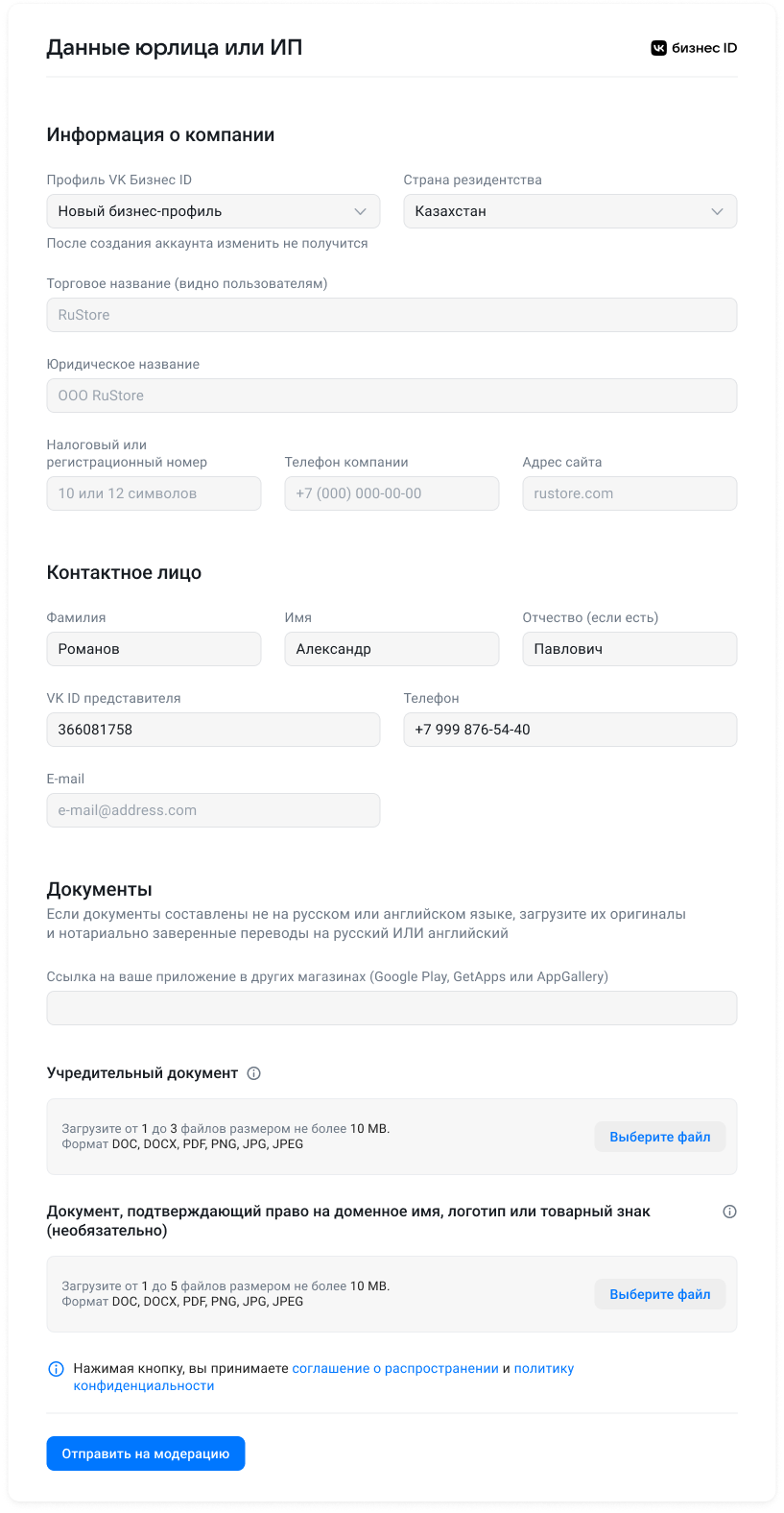
Task: Open the Профиль VK Бизнес ID dropdown
Action: 213,211
